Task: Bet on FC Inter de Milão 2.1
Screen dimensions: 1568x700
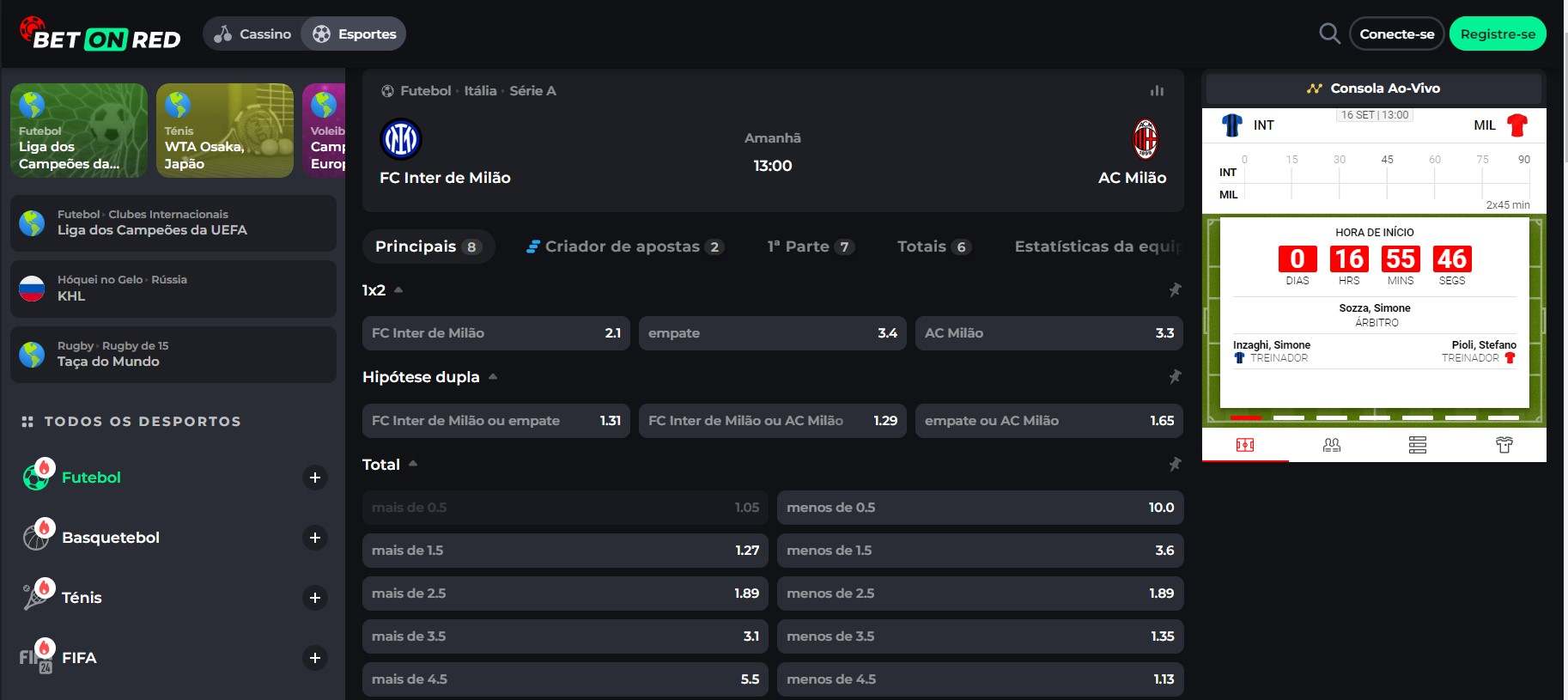Action: (496, 333)
